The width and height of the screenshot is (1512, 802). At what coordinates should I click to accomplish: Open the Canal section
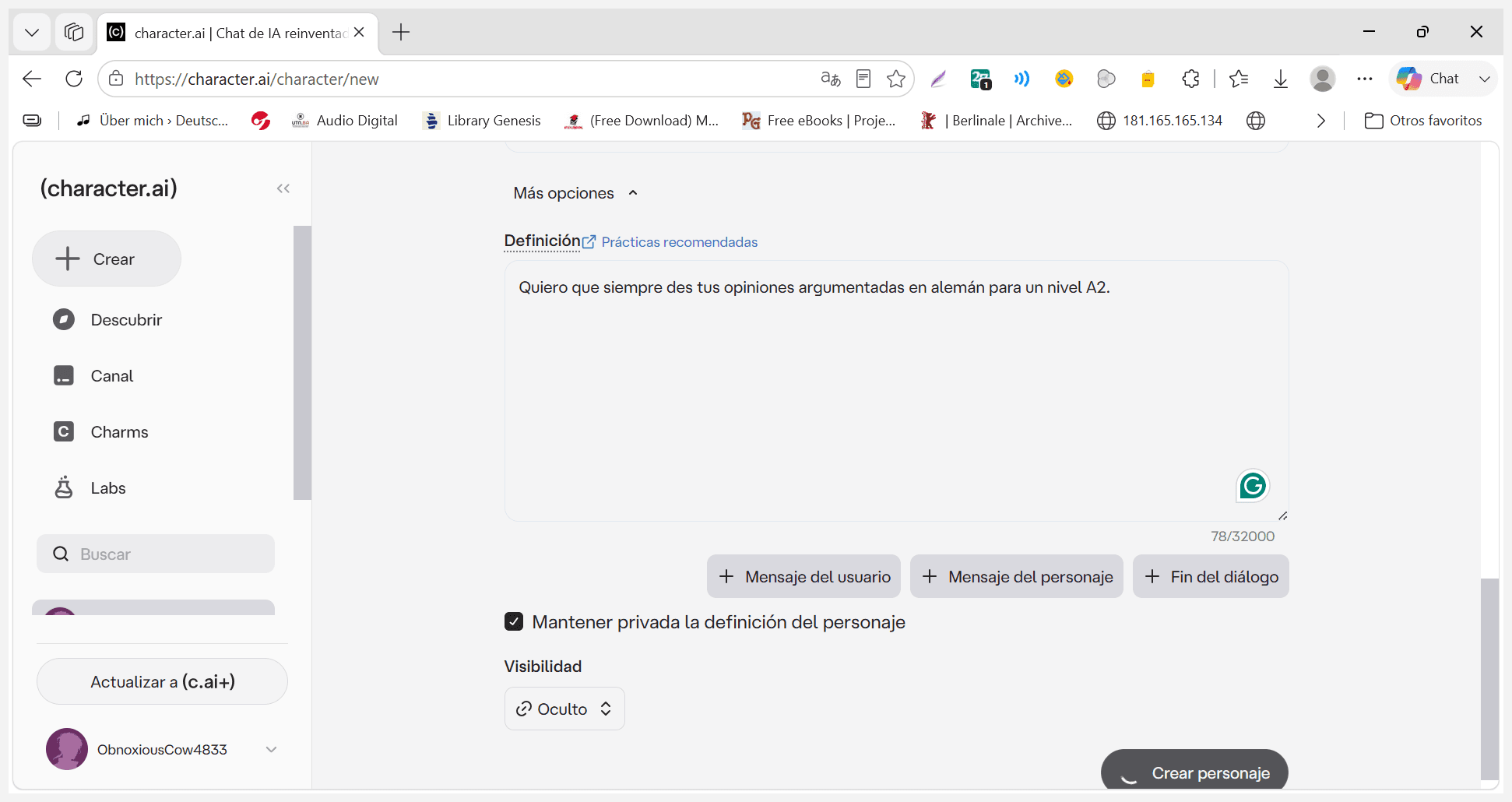click(x=93, y=376)
